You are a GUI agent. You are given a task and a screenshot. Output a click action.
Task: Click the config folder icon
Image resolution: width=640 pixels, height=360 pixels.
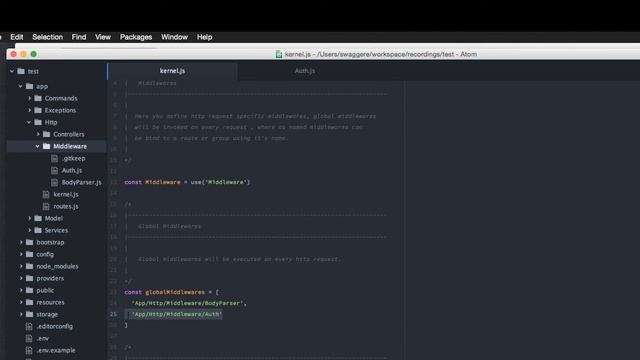(29, 254)
